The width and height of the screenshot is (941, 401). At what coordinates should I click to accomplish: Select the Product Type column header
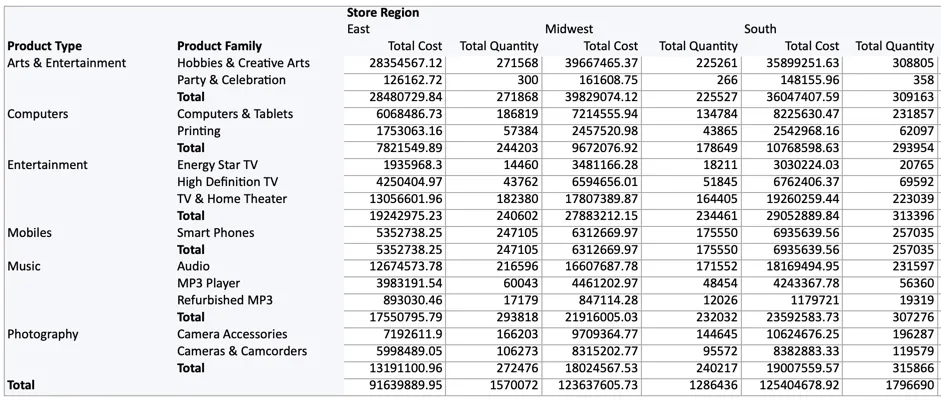click(44, 46)
